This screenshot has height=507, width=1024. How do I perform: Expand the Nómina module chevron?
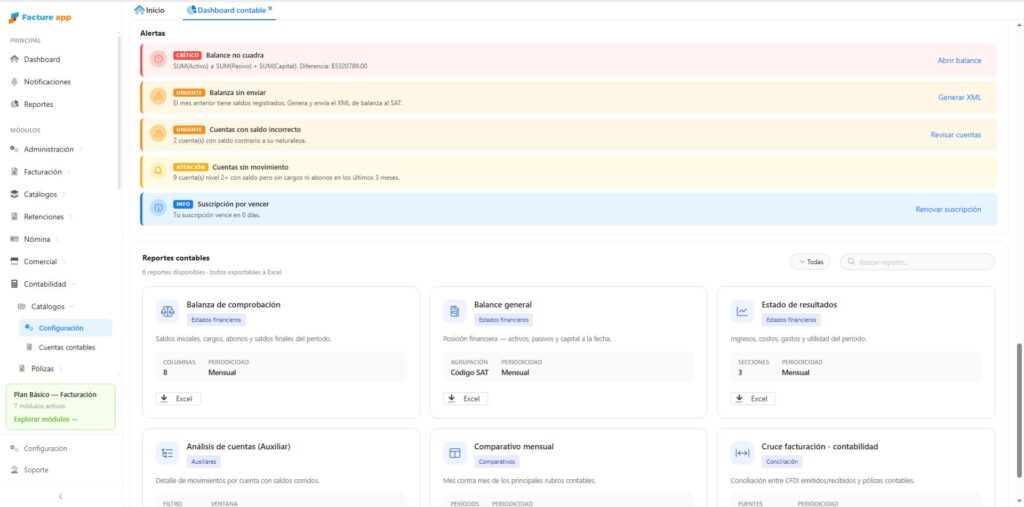pyautogui.click(x=57, y=239)
